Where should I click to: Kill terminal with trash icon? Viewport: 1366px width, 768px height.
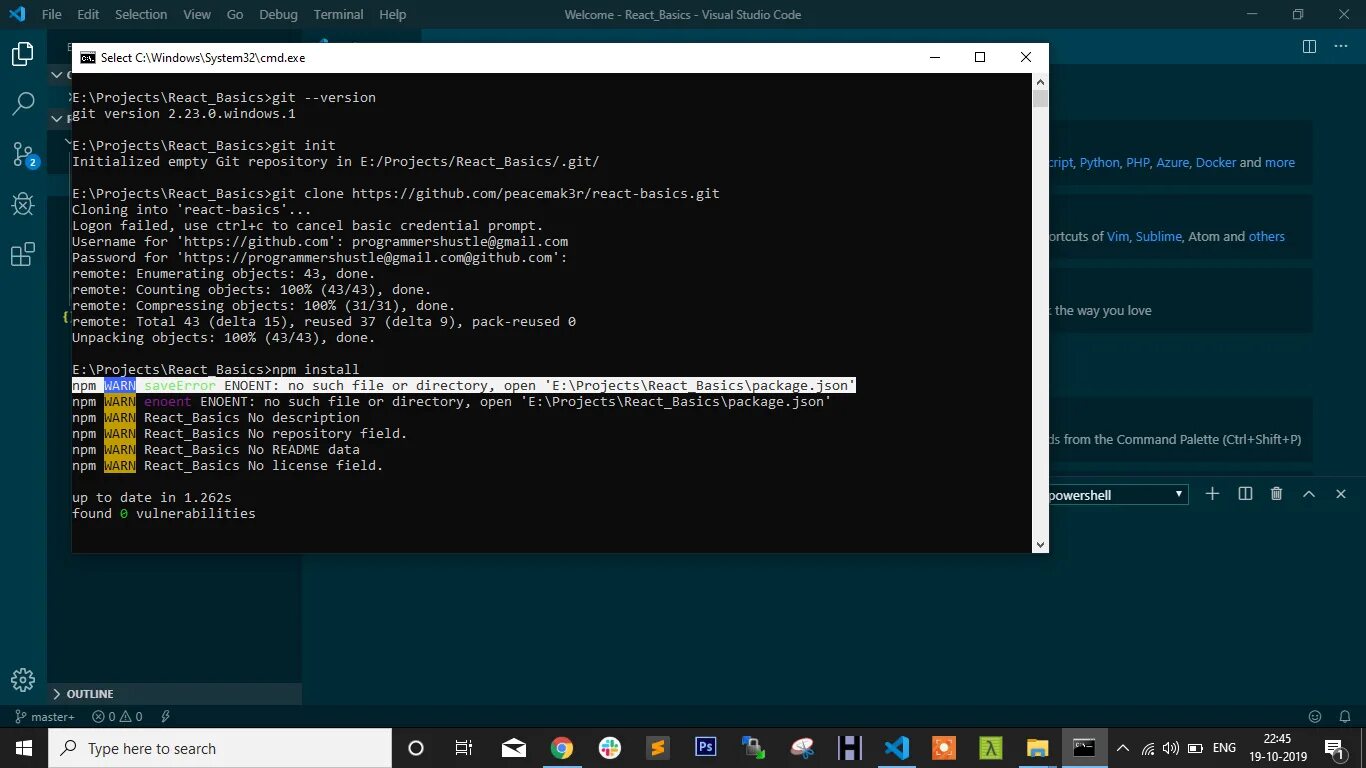tap(1276, 494)
